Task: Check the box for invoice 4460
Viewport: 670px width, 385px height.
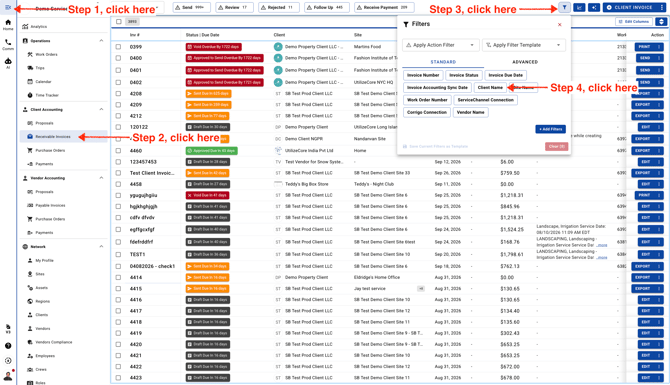Action: click(118, 150)
